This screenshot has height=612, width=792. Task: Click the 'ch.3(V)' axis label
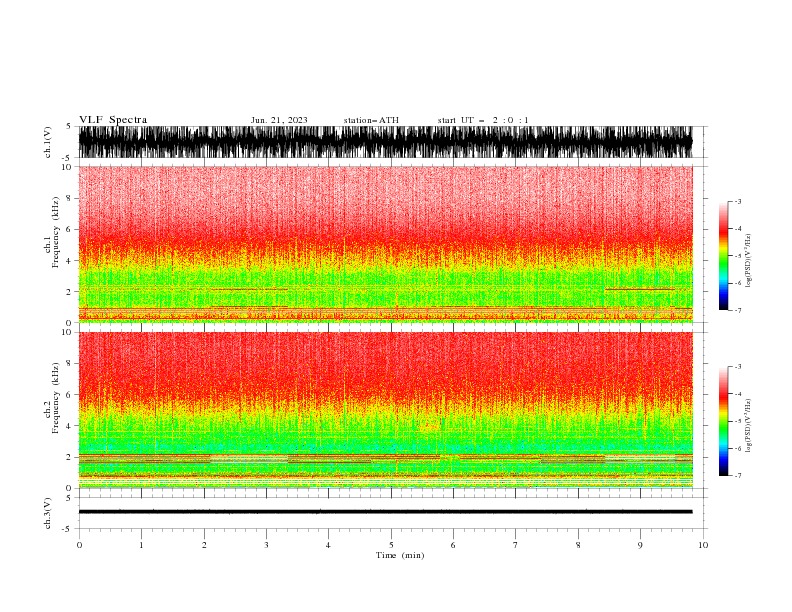click(x=48, y=513)
